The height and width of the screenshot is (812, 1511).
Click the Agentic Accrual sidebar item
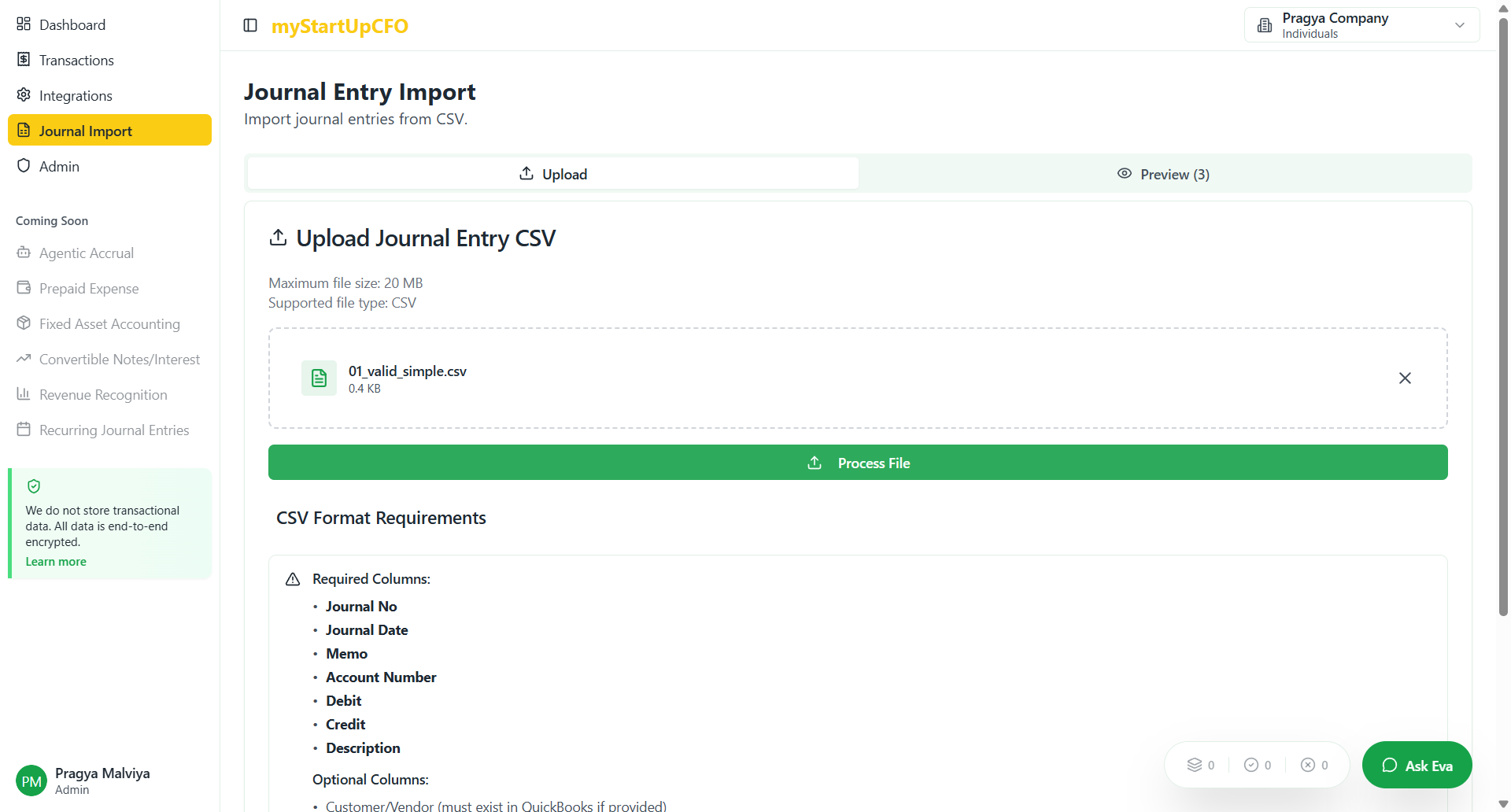pos(86,253)
